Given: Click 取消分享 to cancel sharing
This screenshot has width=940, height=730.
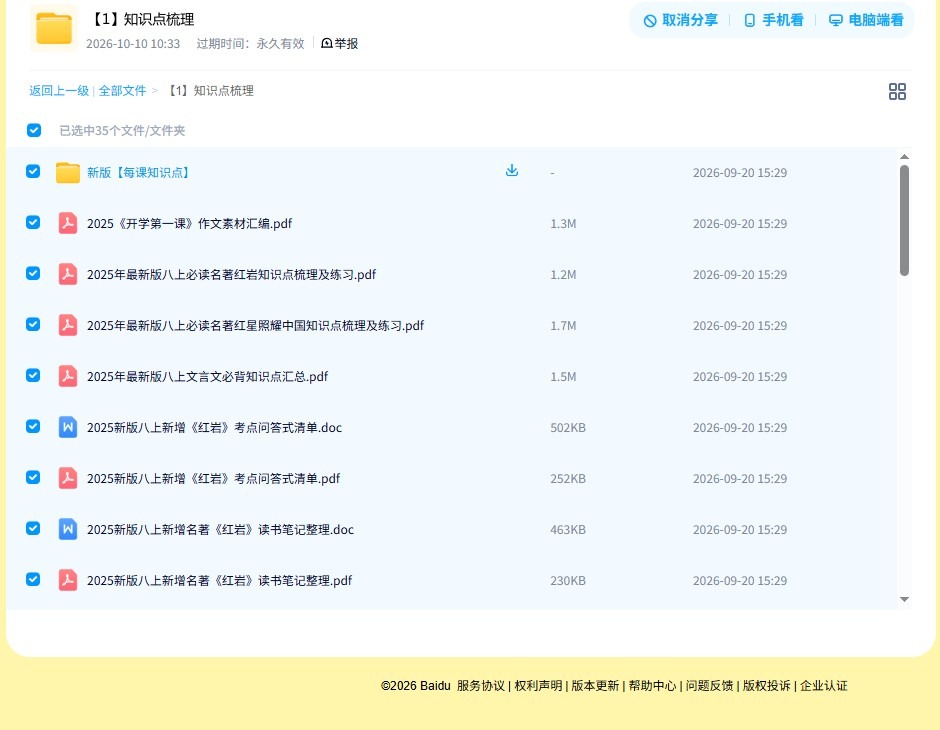Looking at the screenshot, I should coord(680,20).
